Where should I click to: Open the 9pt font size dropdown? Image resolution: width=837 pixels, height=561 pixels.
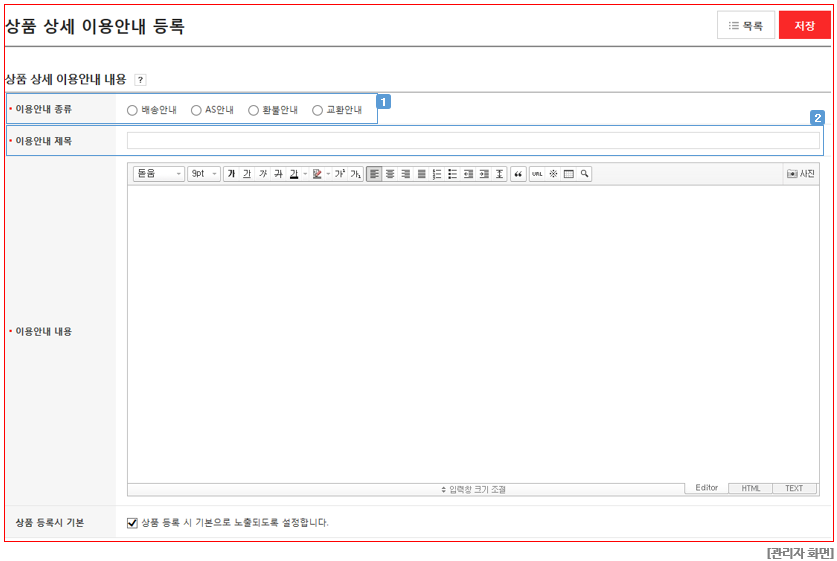204,174
